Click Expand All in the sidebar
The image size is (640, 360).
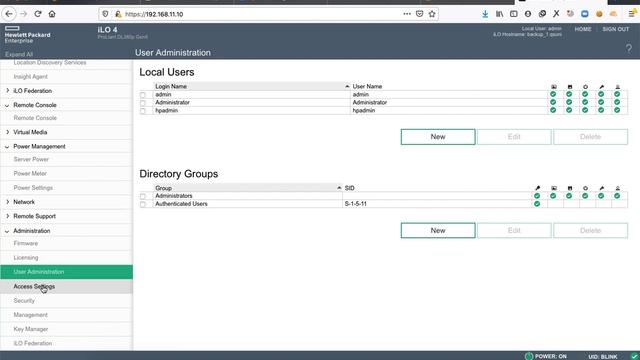pyautogui.click(x=19, y=54)
